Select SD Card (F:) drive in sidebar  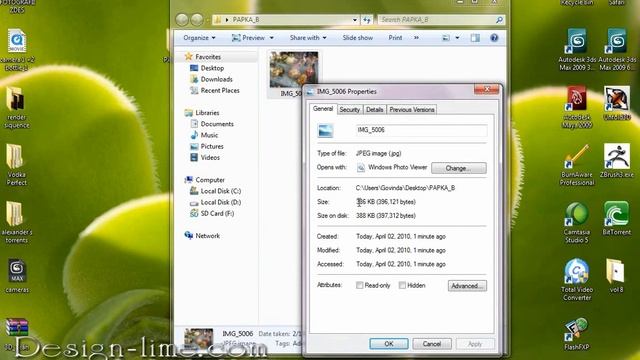[x=212, y=213]
